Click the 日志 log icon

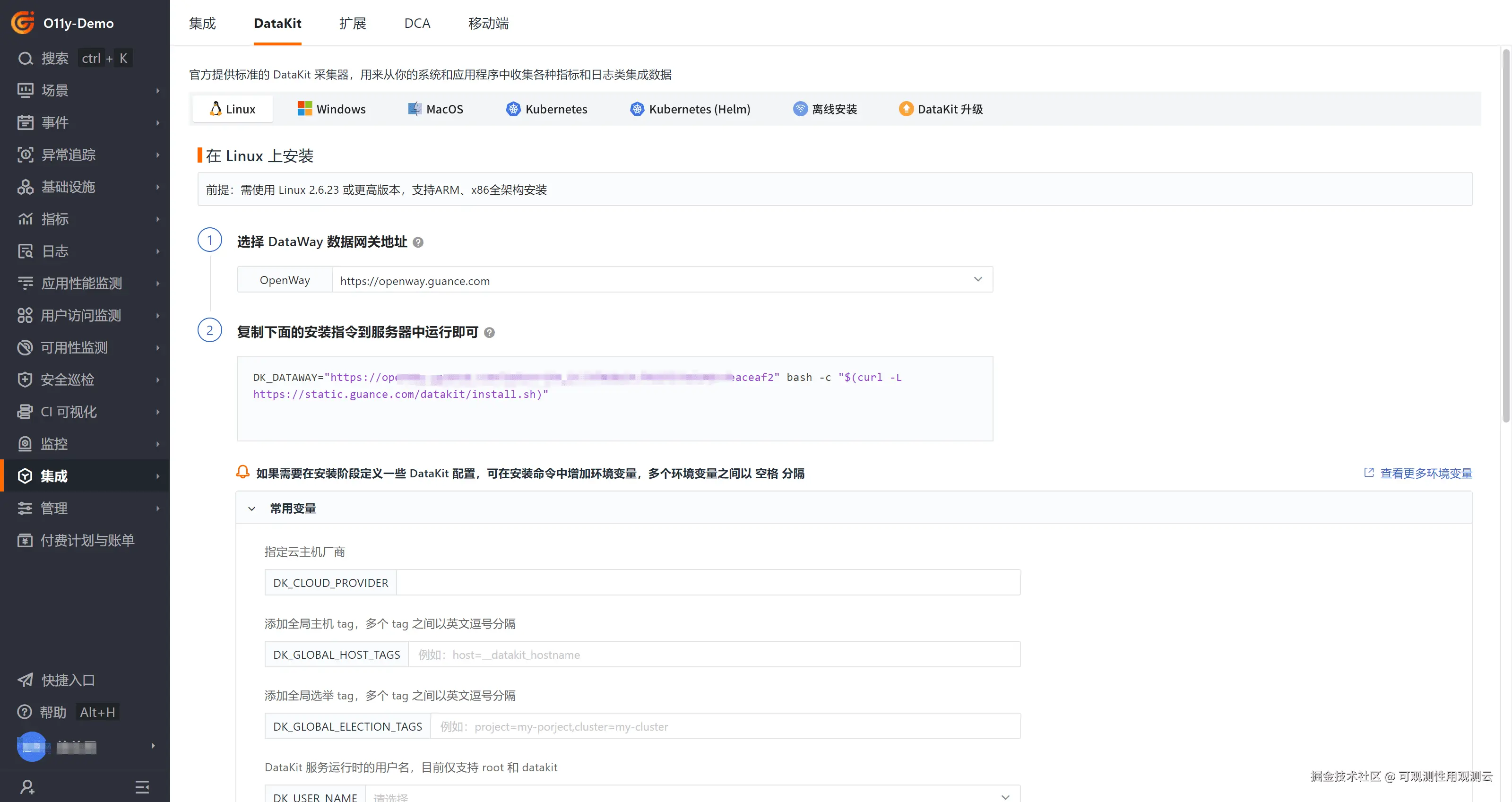coord(25,251)
